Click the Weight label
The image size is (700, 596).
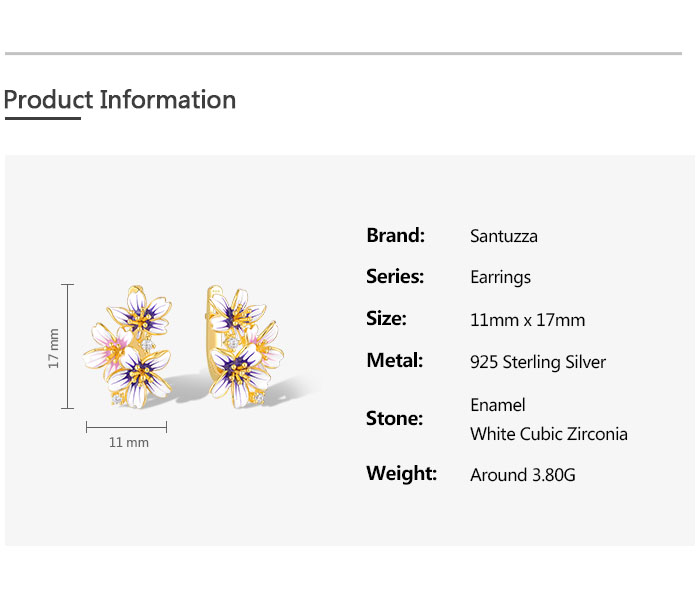point(401,474)
